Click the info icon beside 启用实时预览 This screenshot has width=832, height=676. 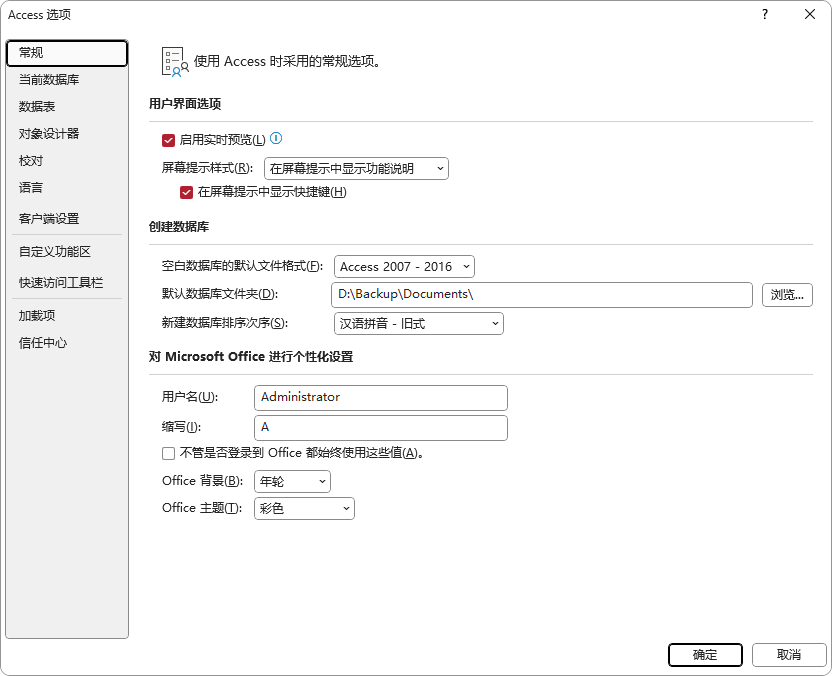tap(276, 139)
